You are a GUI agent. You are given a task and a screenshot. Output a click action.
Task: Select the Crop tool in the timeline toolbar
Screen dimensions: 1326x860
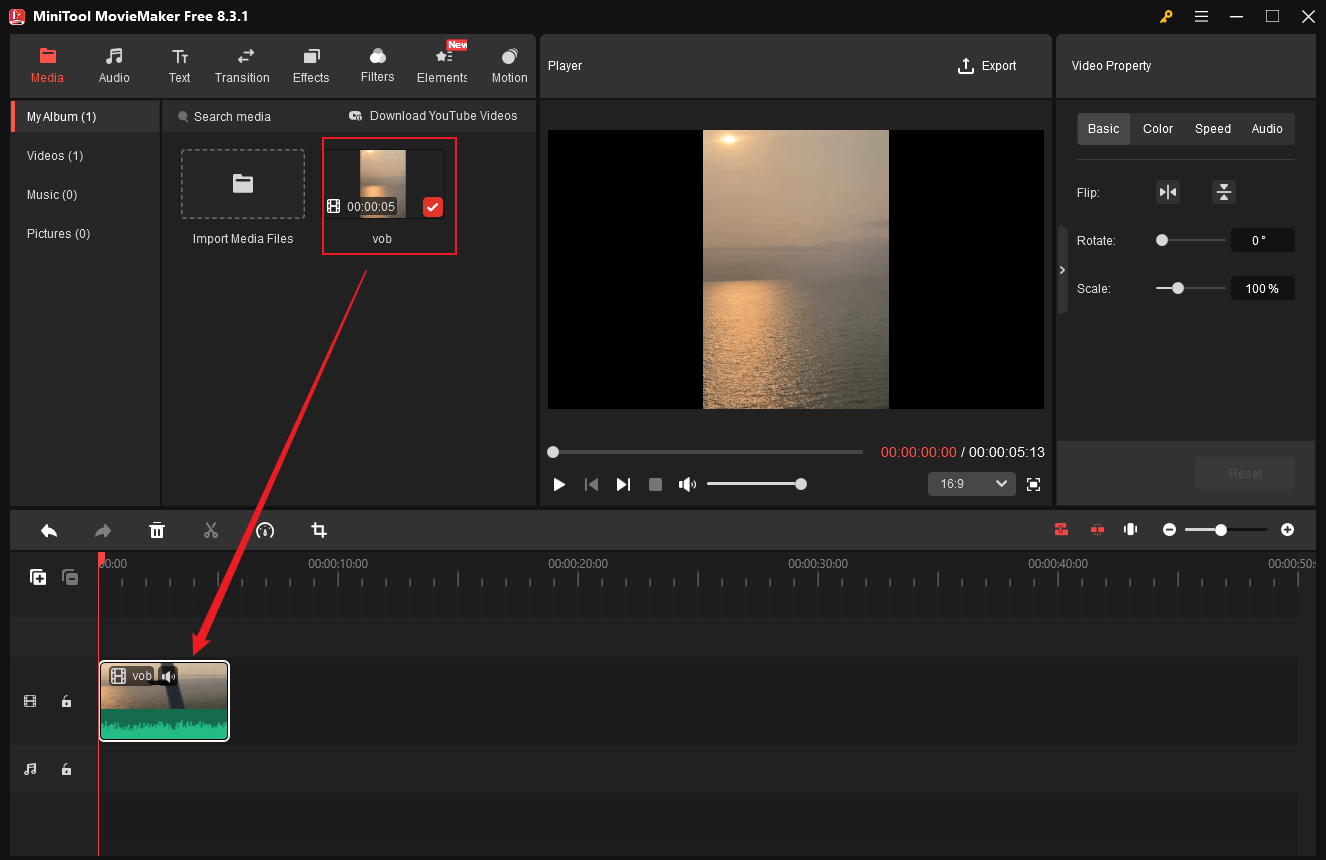pos(318,530)
